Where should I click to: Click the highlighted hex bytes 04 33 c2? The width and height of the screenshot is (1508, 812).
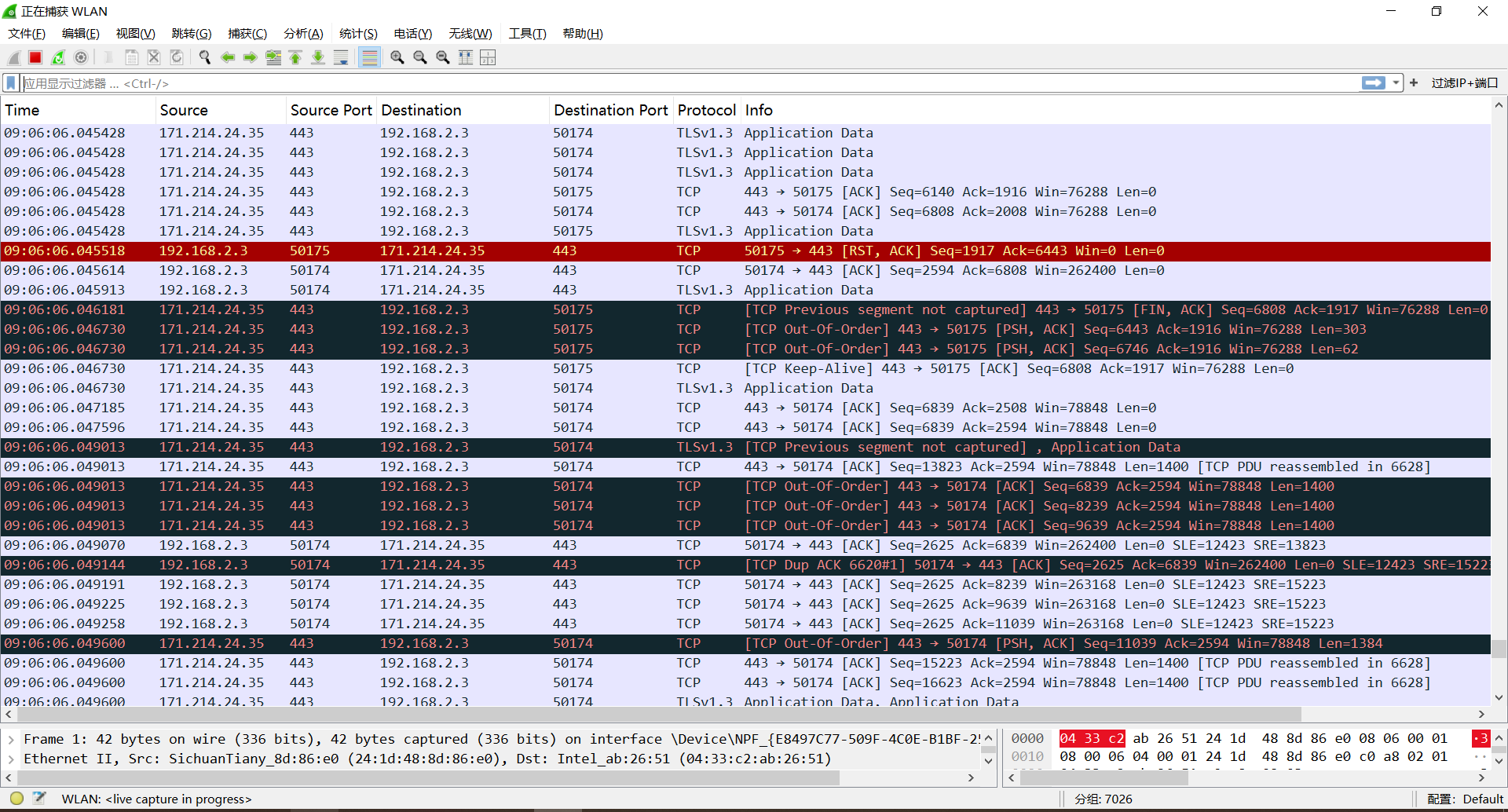pos(1092,738)
